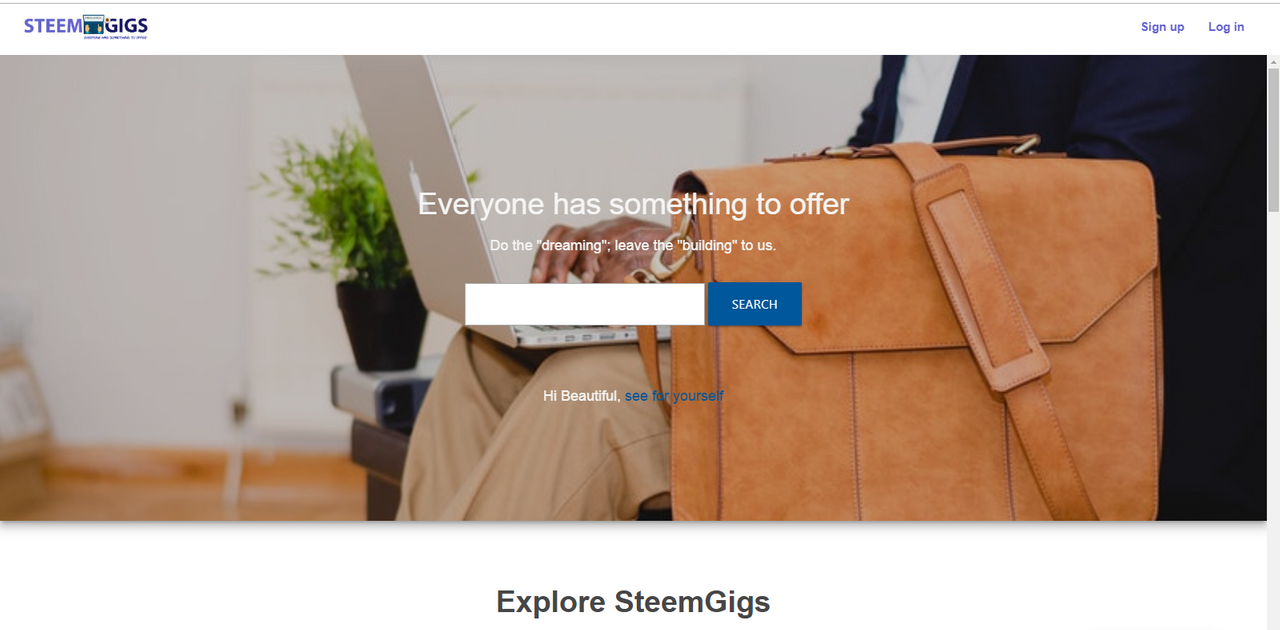The width and height of the screenshot is (1280, 630).
Task: Click the STEEM wordmark in the header
Action: click(53, 26)
